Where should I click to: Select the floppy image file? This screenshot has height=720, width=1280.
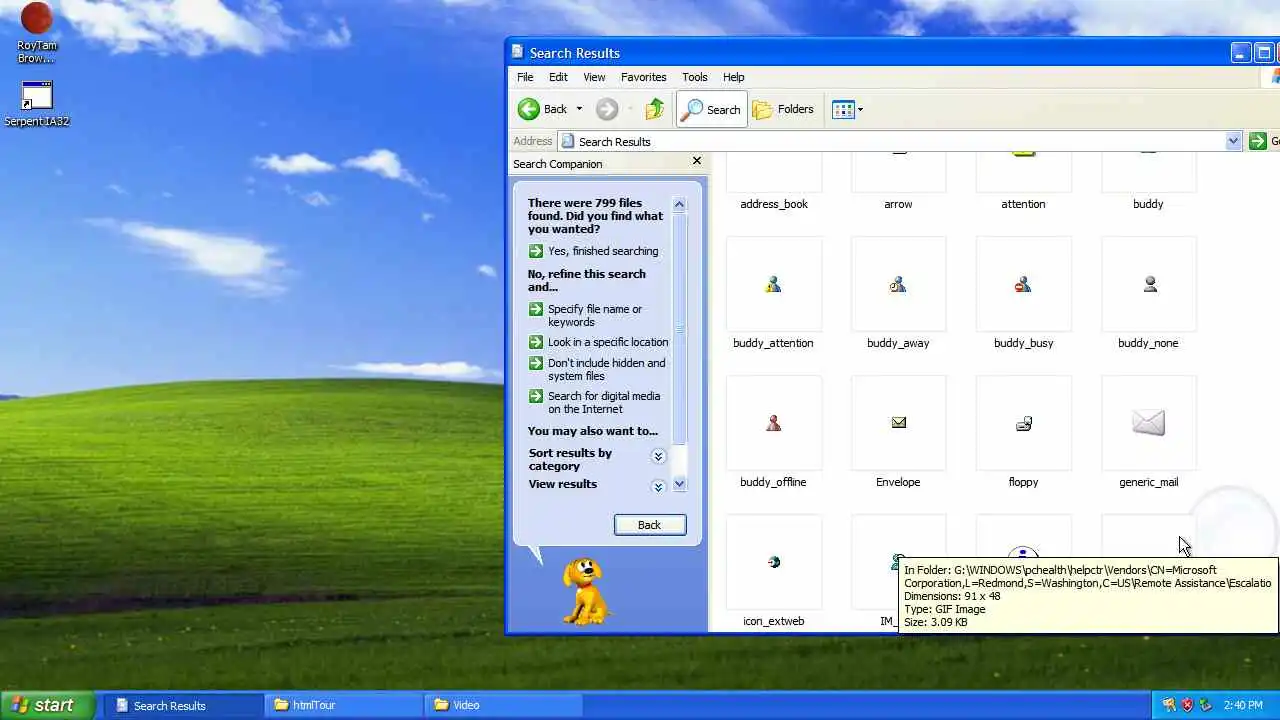(1023, 424)
